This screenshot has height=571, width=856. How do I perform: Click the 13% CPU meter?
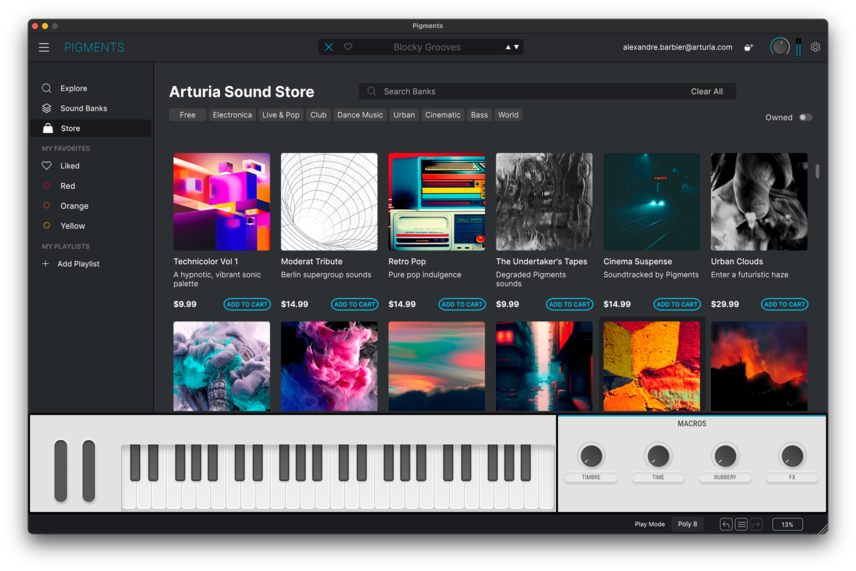(x=787, y=525)
